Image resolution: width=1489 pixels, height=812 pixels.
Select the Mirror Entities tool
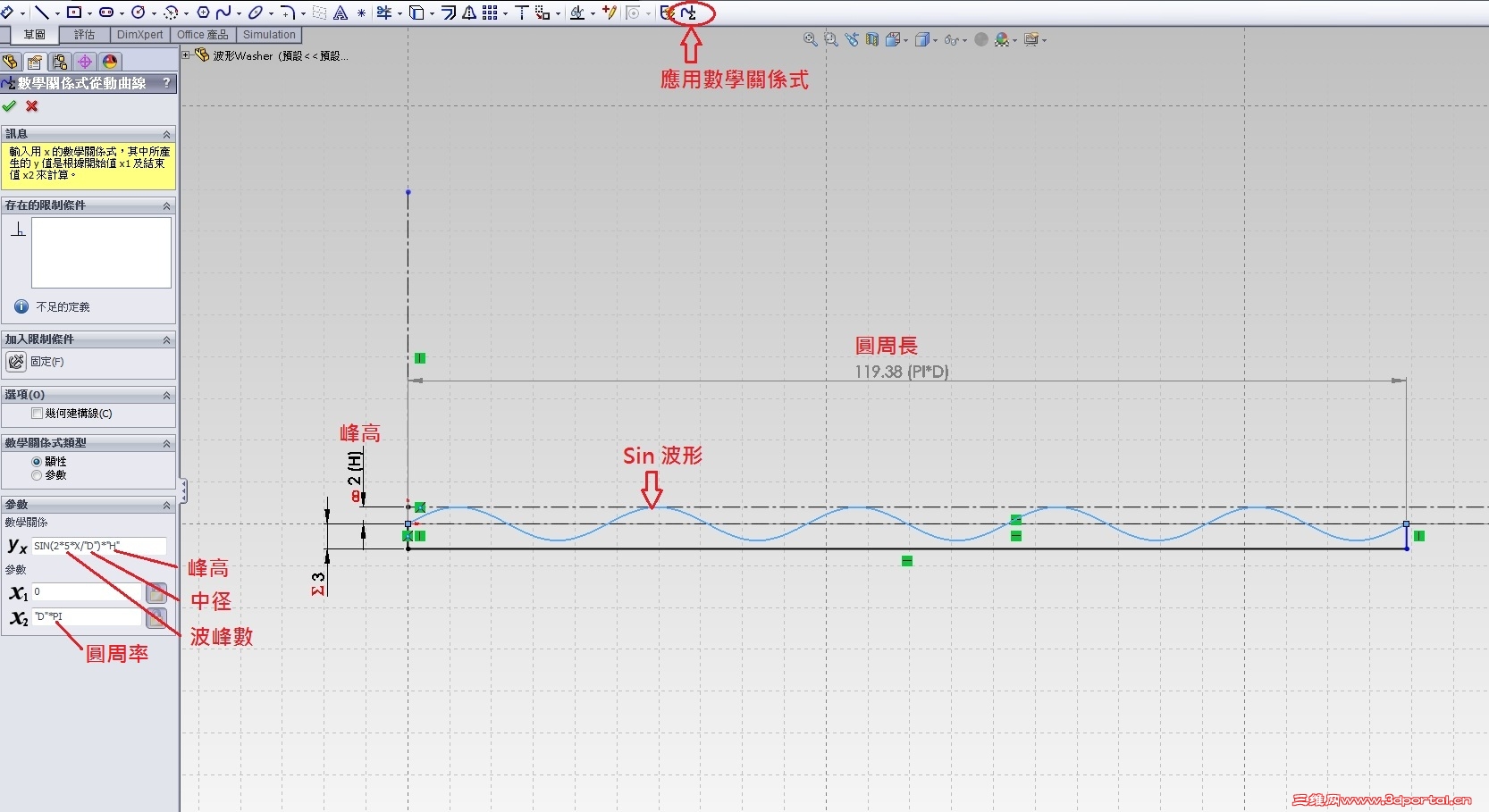click(469, 13)
